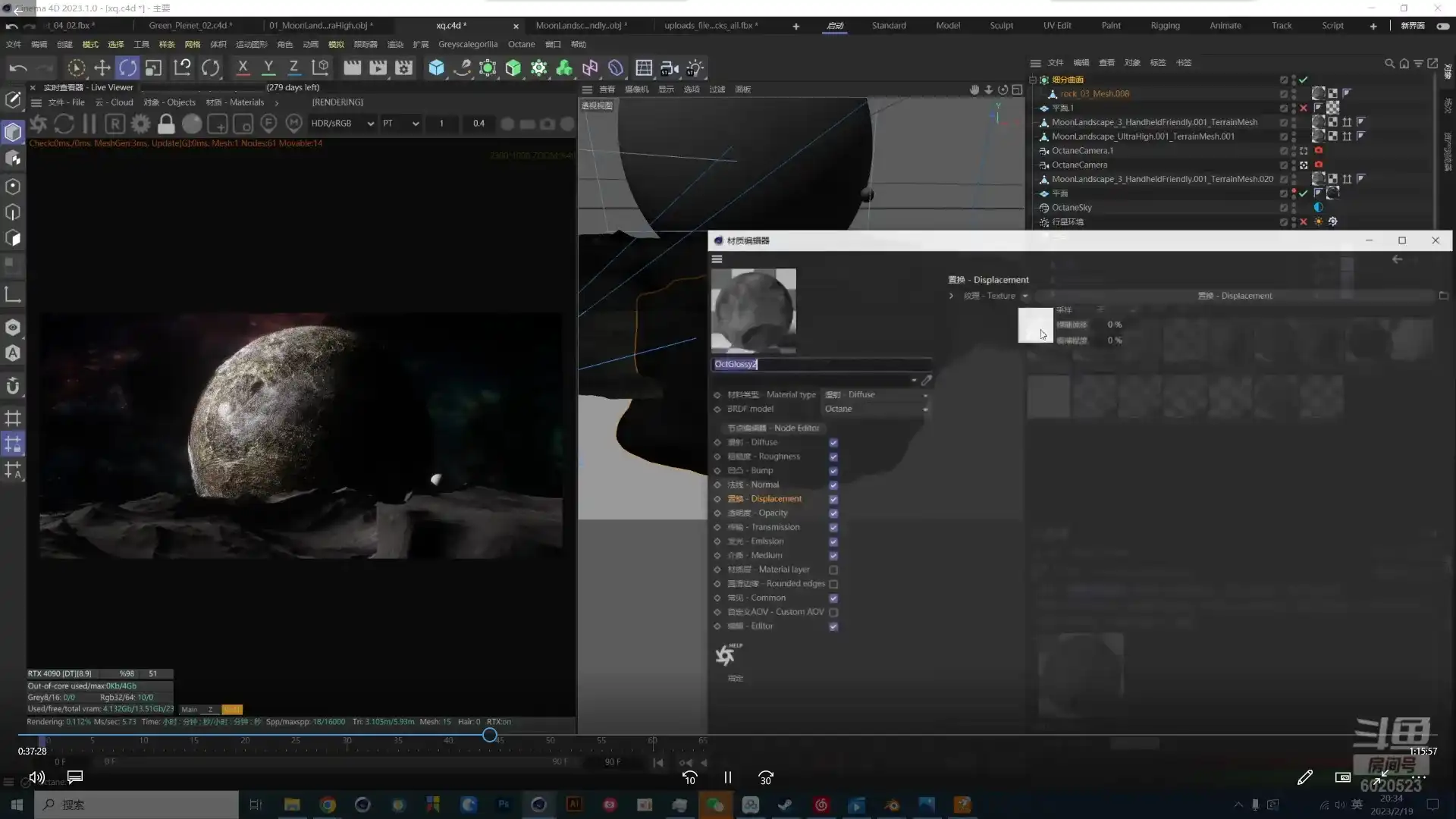Click the Octane help logo icon
The height and width of the screenshot is (819, 1456).
[x=726, y=654]
